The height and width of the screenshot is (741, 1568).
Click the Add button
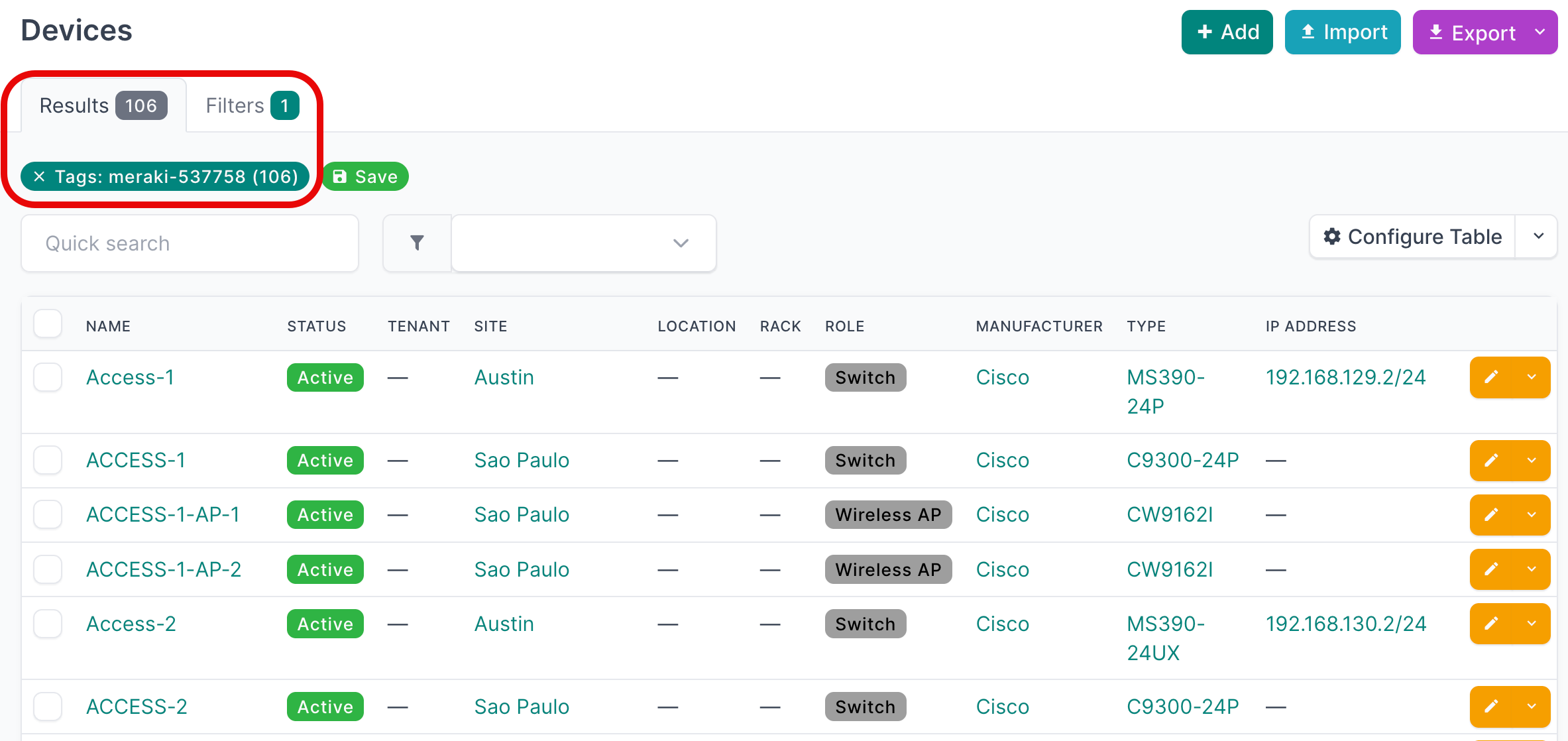point(1226,31)
